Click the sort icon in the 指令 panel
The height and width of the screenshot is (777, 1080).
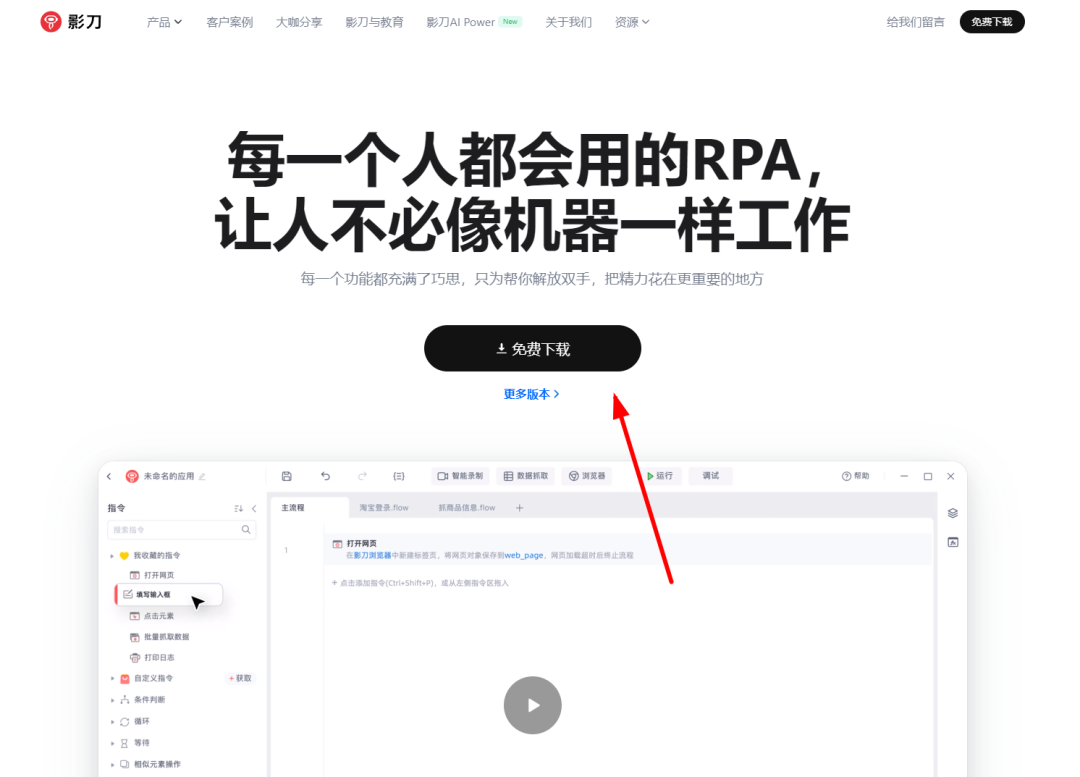[x=238, y=508]
